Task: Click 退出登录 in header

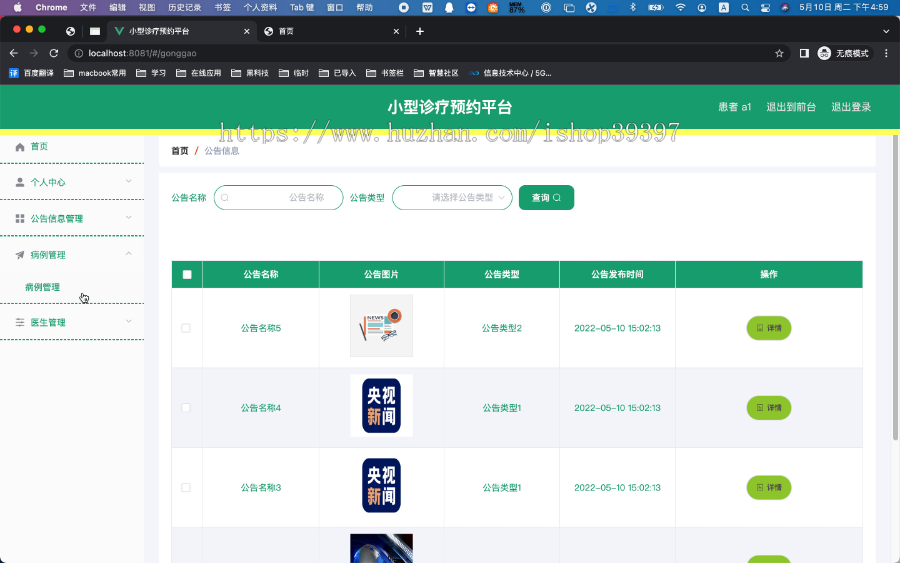Action: coord(851,107)
